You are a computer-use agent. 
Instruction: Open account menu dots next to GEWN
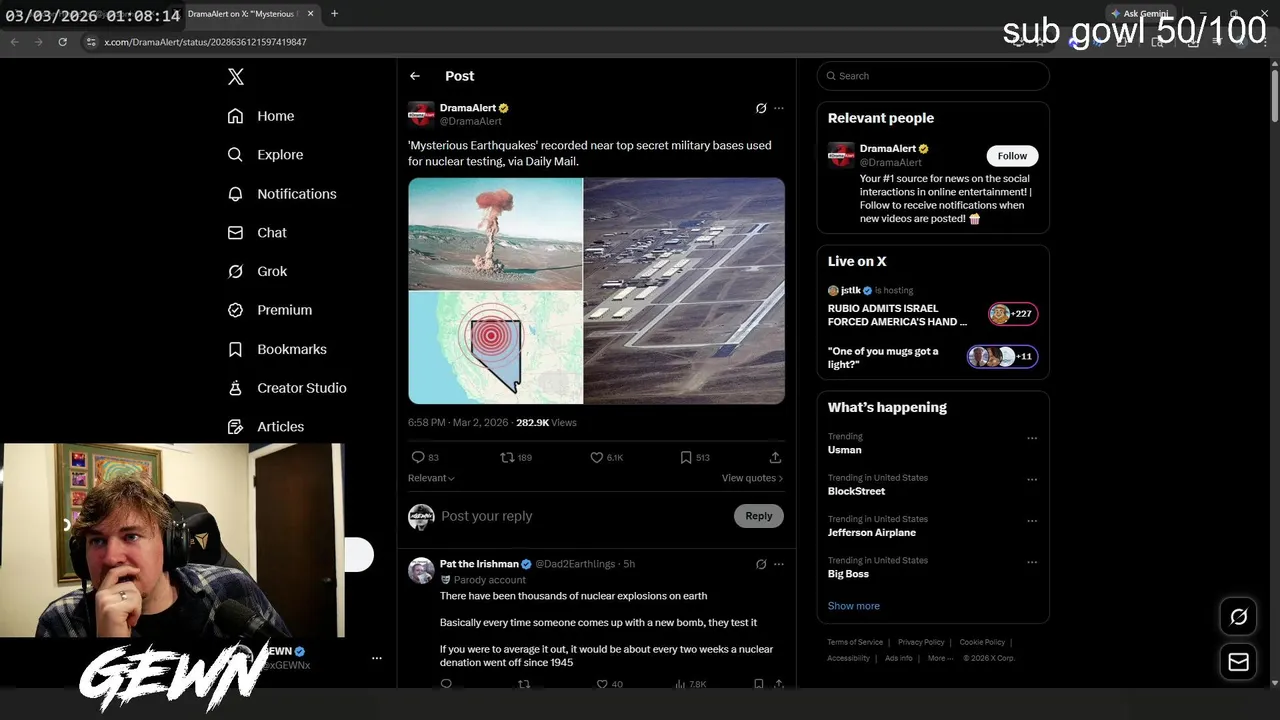(377, 658)
